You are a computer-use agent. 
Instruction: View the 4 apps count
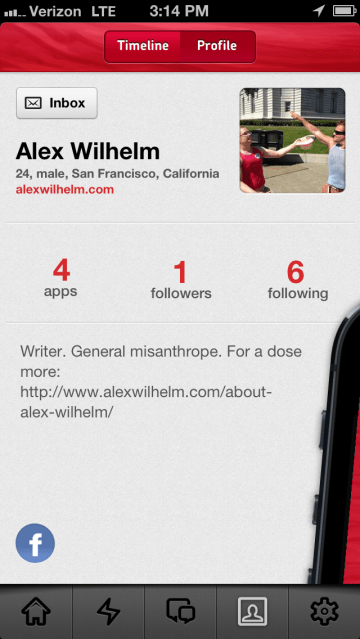[x=61, y=279]
